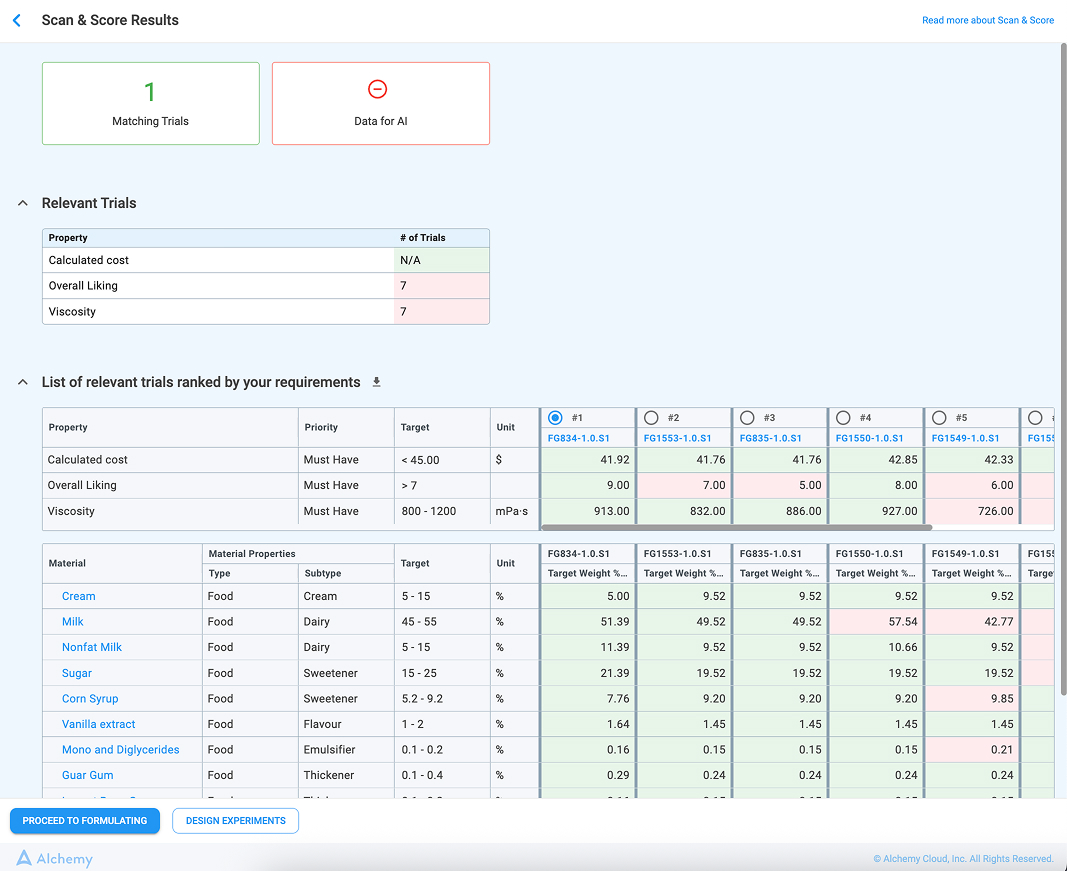This screenshot has width=1067, height=871.
Task: Click the Data for AI card
Action: coord(380,103)
